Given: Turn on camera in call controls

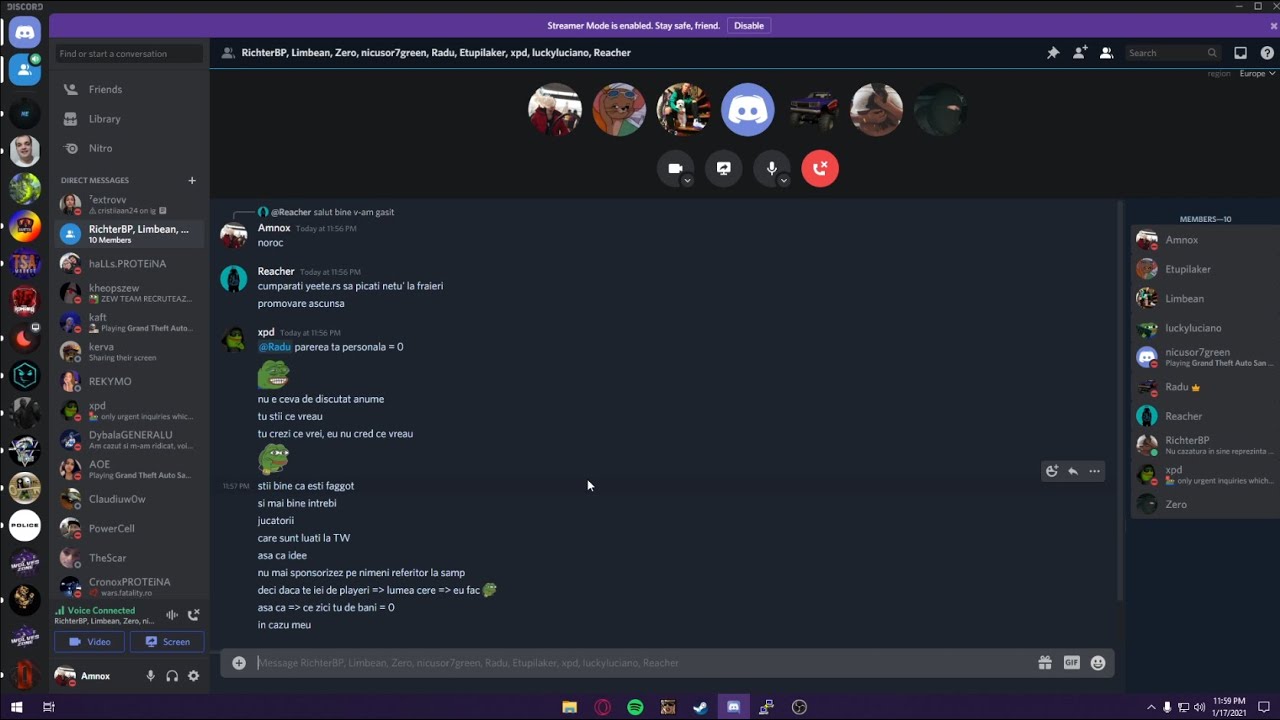Looking at the screenshot, I should pyautogui.click(x=675, y=168).
